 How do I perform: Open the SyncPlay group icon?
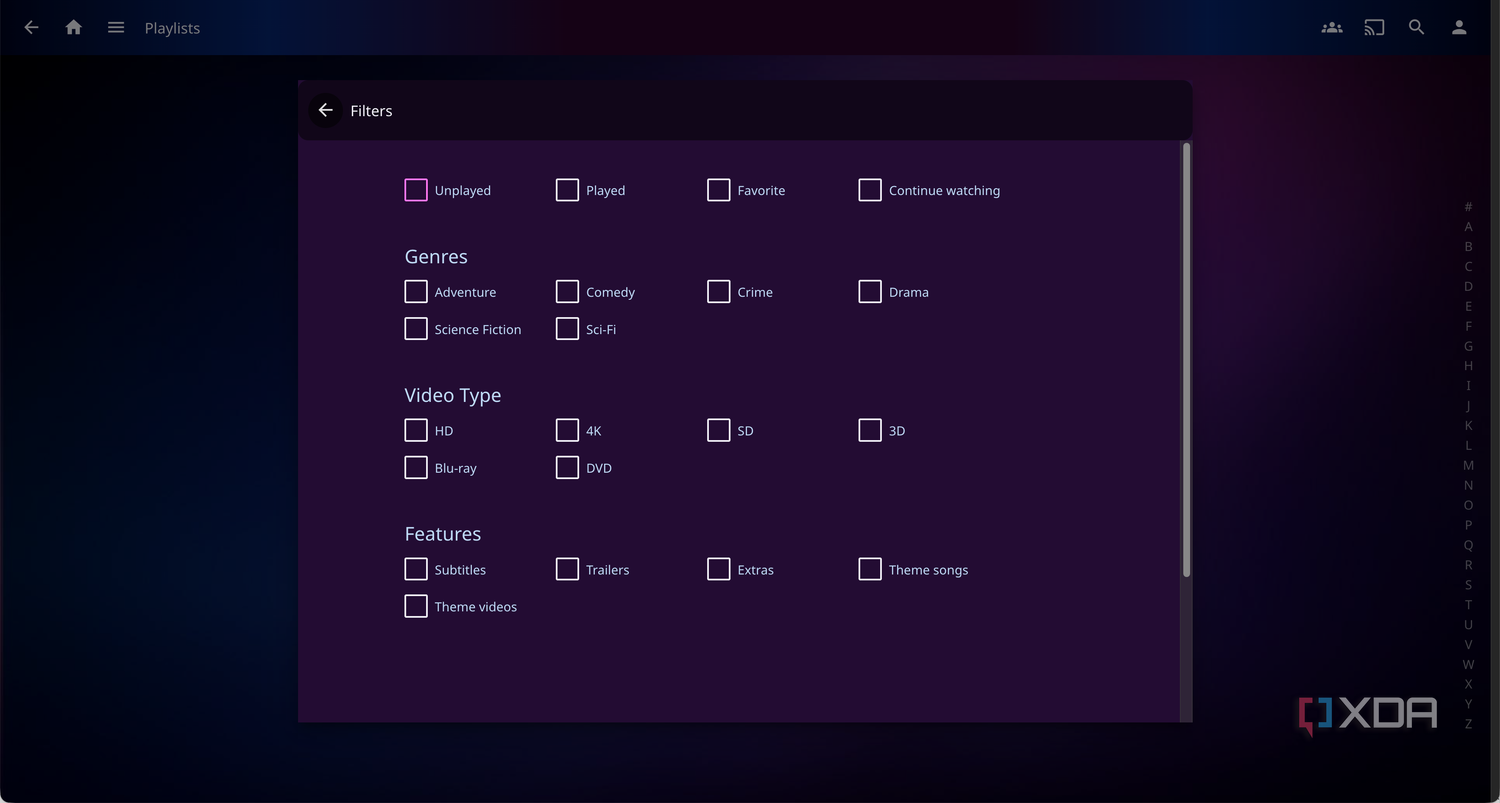1332,28
